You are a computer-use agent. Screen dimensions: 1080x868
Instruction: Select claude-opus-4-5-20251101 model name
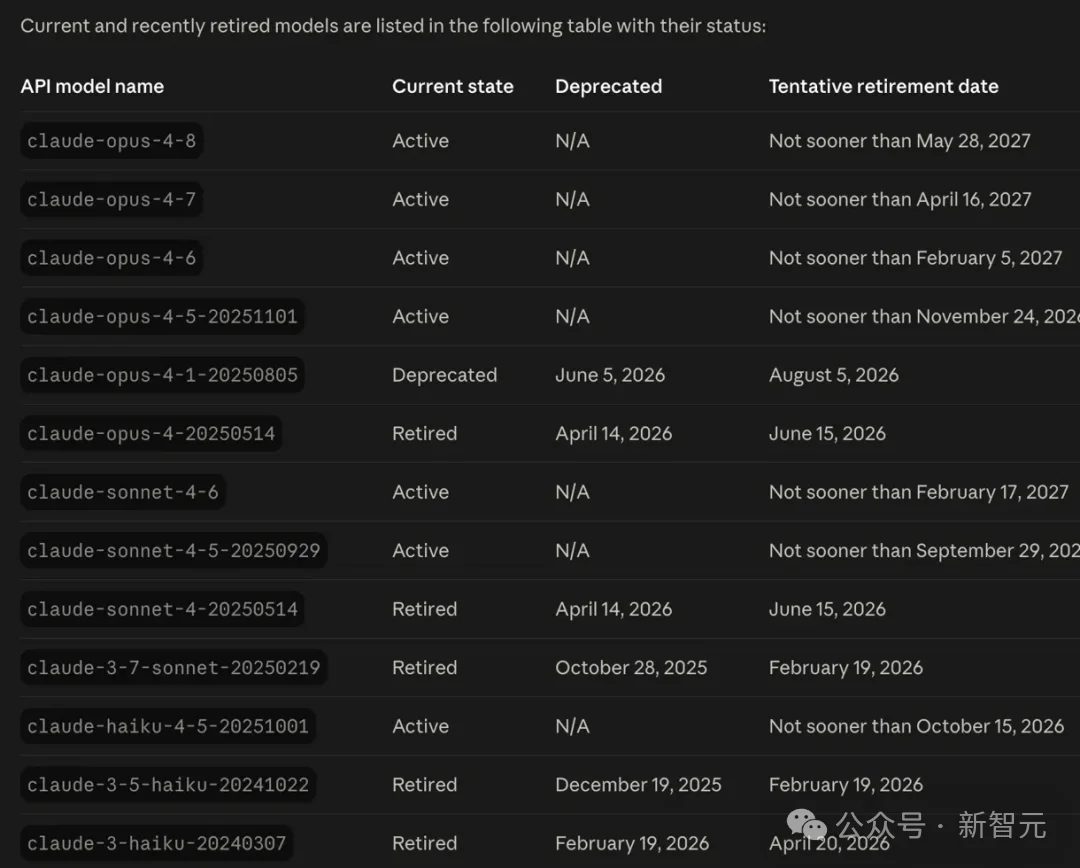pos(163,316)
